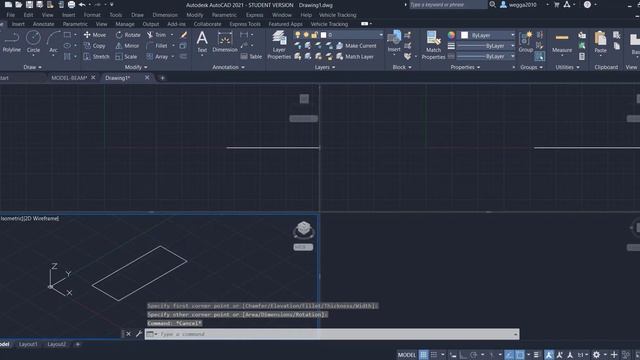640x360 pixels.
Task: Activate the Scale tool
Action: (x=126, y=57)
